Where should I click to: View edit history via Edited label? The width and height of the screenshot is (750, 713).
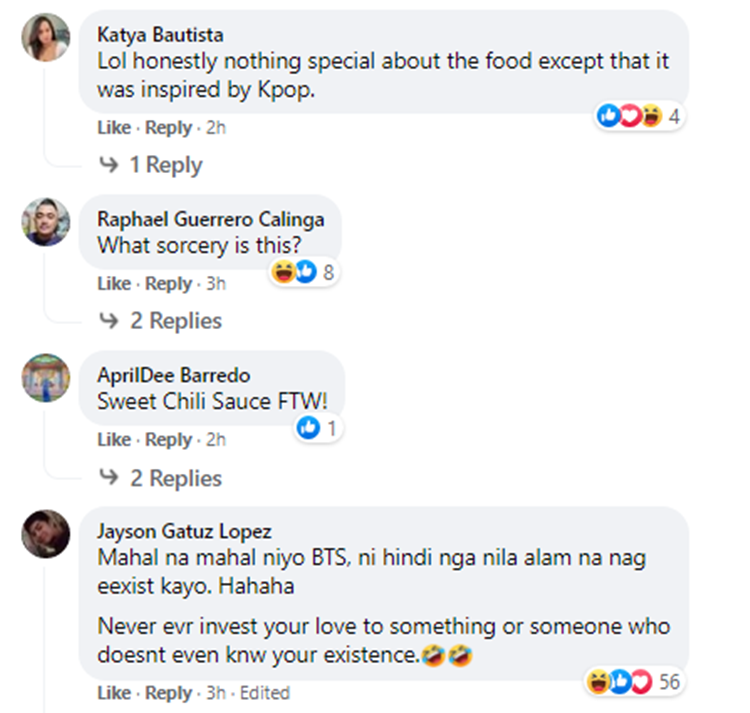[265, 693]
